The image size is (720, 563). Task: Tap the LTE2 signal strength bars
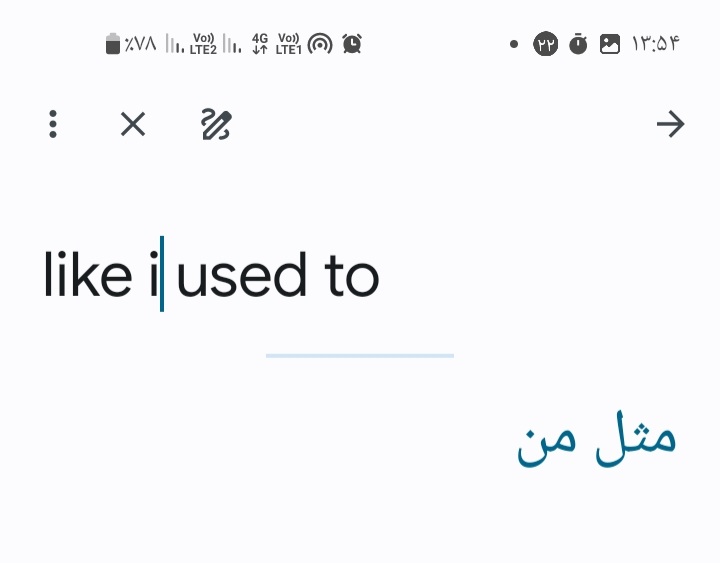point(174,44)
